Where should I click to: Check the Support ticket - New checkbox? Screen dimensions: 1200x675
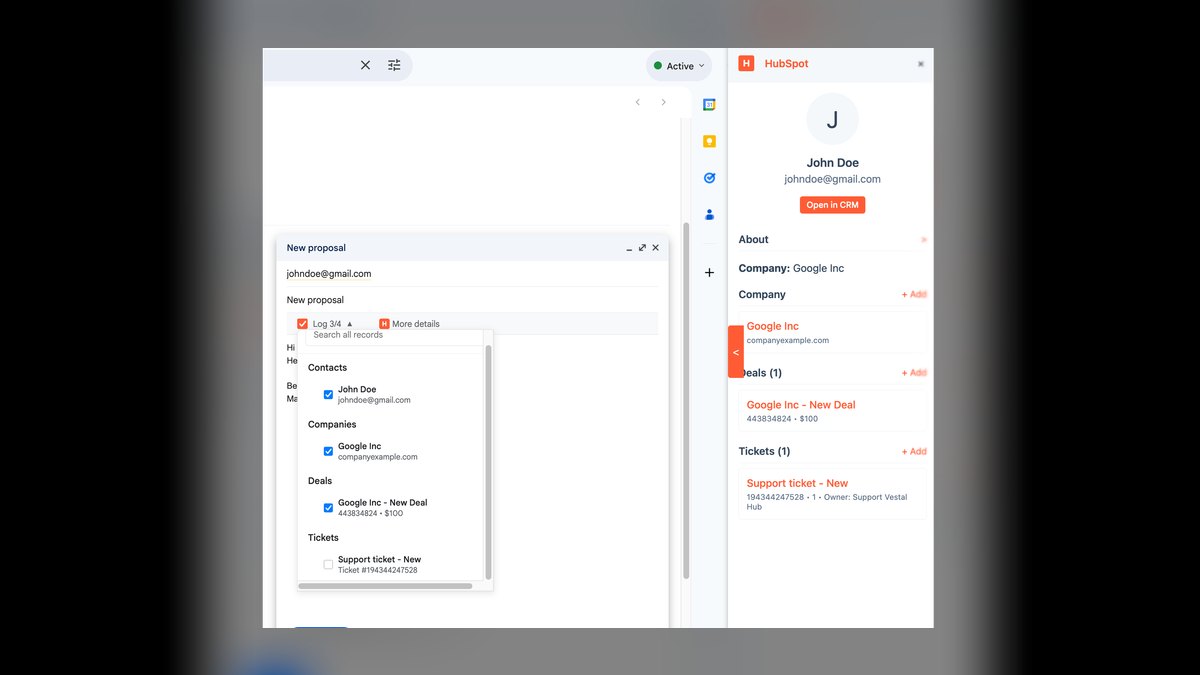(328, 565)
